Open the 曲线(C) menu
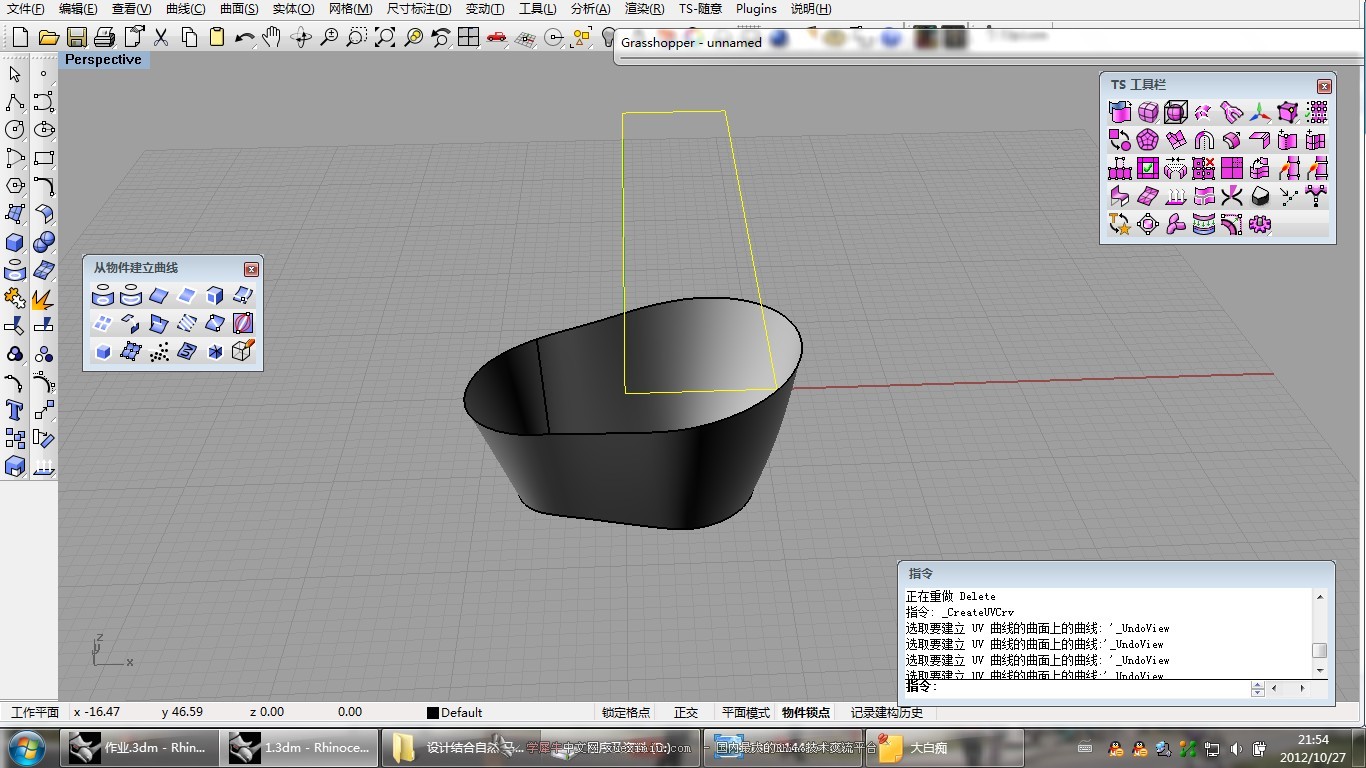 [185, 9]
